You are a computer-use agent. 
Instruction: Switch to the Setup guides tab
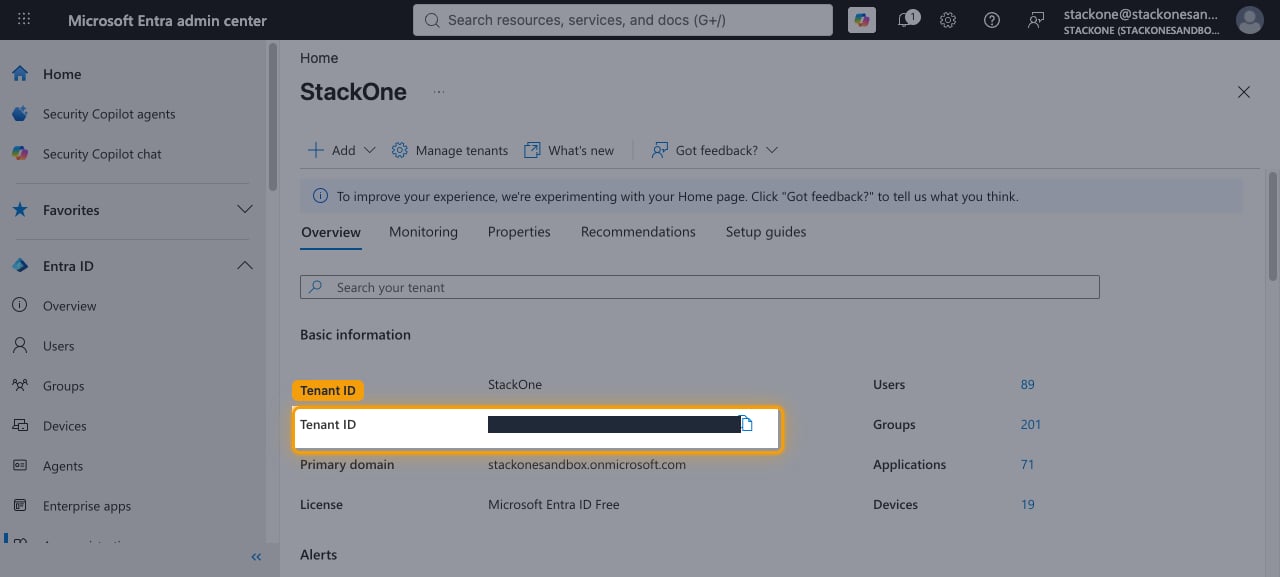pos(766,232)
